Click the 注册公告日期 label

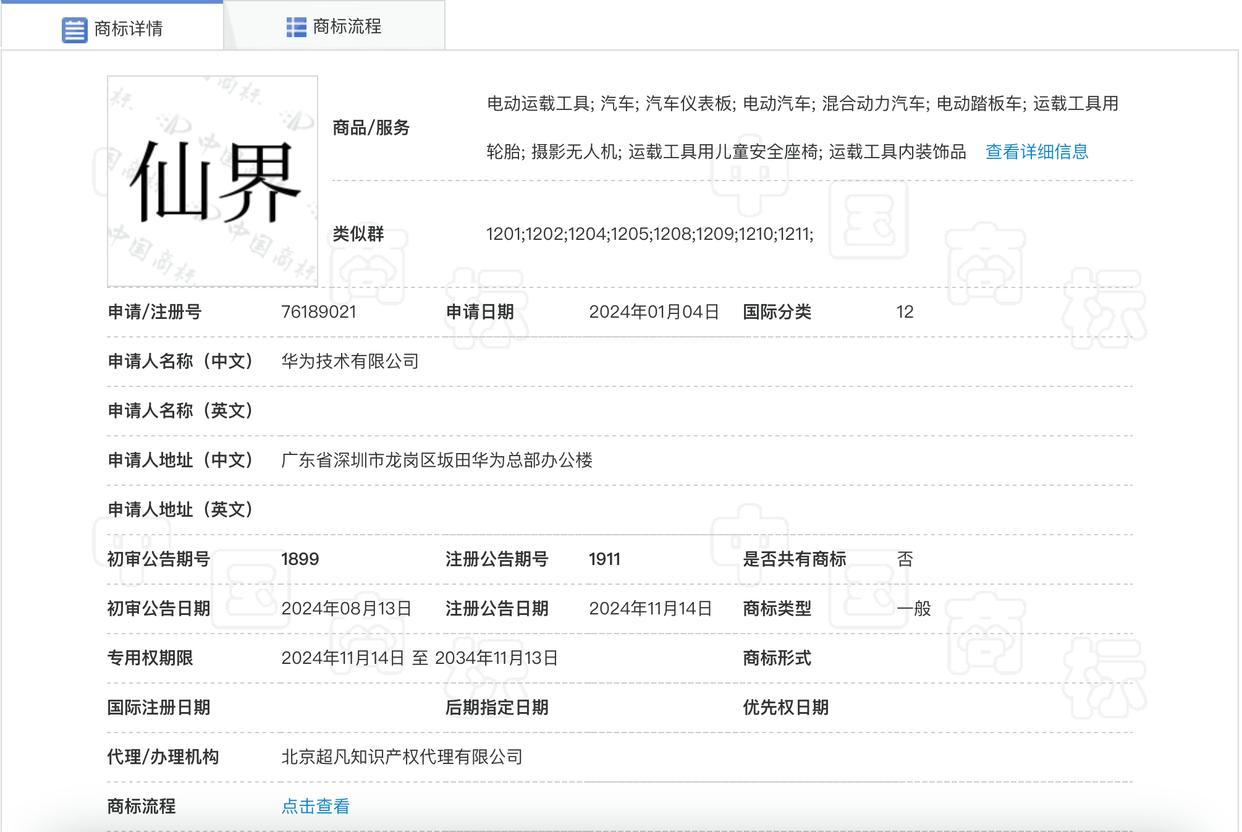[497, 608]
